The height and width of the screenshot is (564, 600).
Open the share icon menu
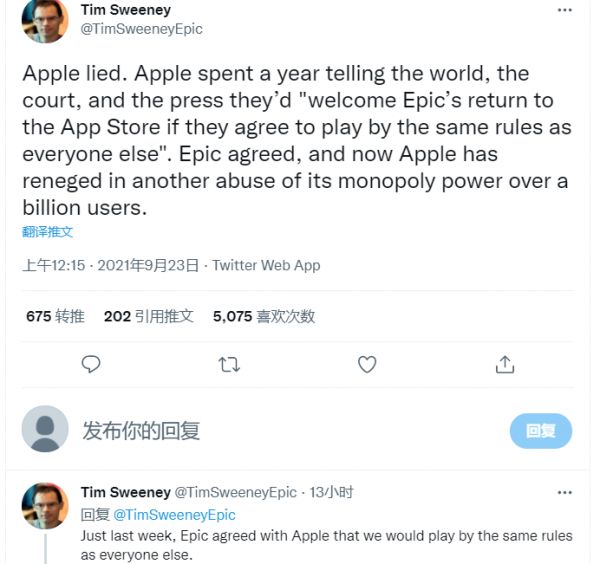[505, 364]
